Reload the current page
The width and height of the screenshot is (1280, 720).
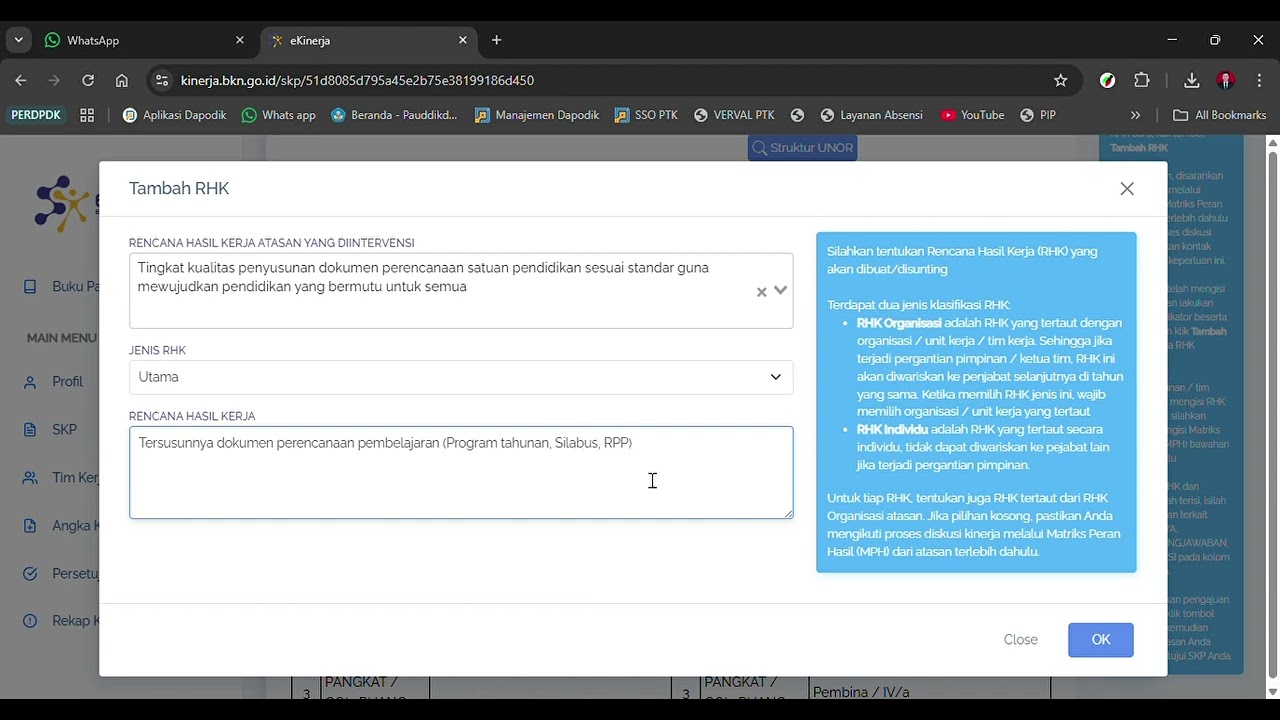88,80
